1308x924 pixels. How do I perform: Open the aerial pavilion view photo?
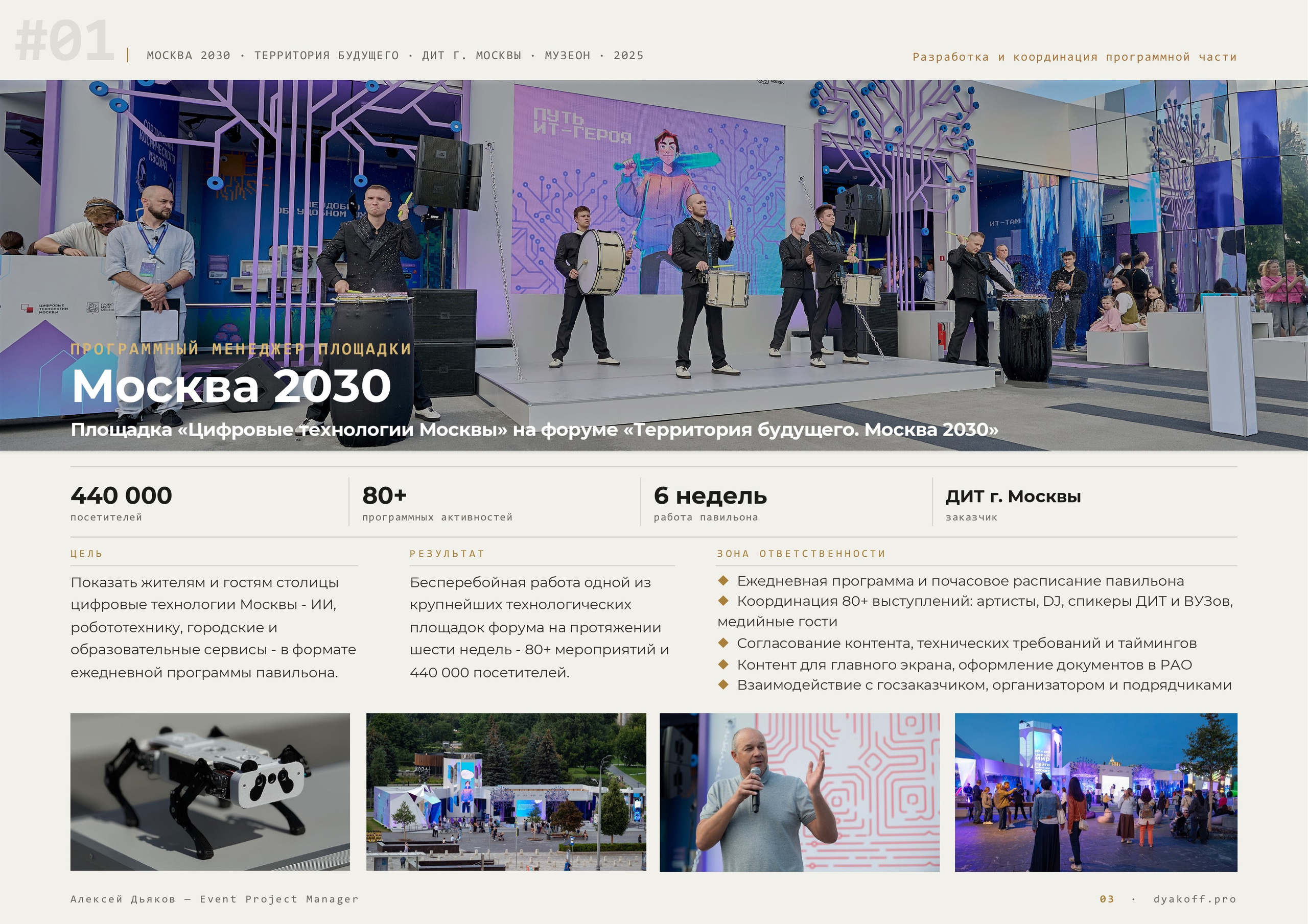click(x=506, y=791)
